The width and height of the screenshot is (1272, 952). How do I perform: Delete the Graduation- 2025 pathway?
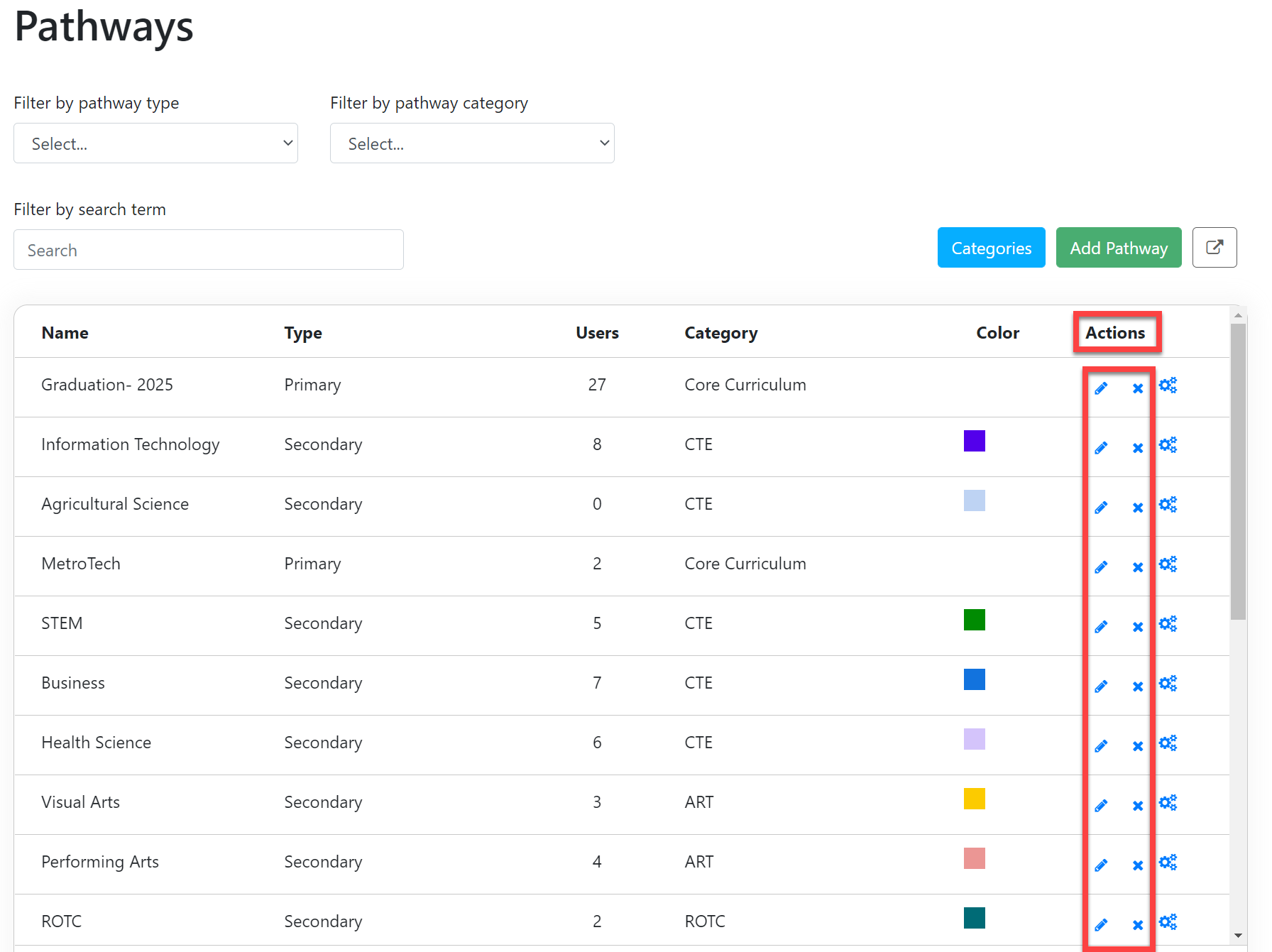(1138, 388)
